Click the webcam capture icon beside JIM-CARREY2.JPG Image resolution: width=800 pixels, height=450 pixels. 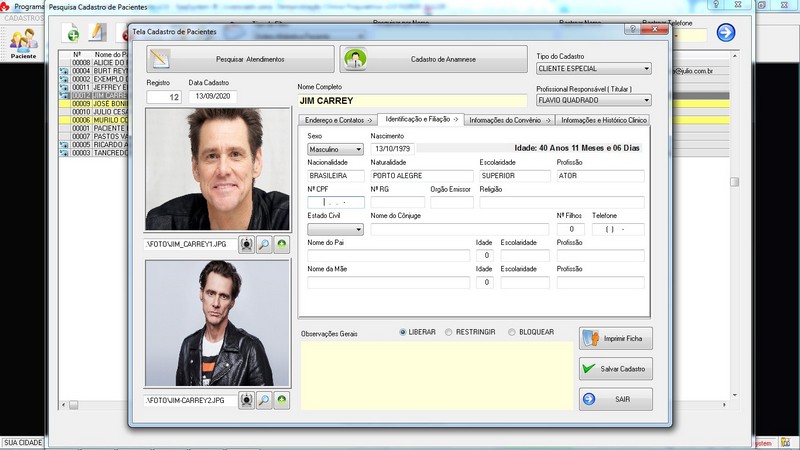click(x=247, y=400)
